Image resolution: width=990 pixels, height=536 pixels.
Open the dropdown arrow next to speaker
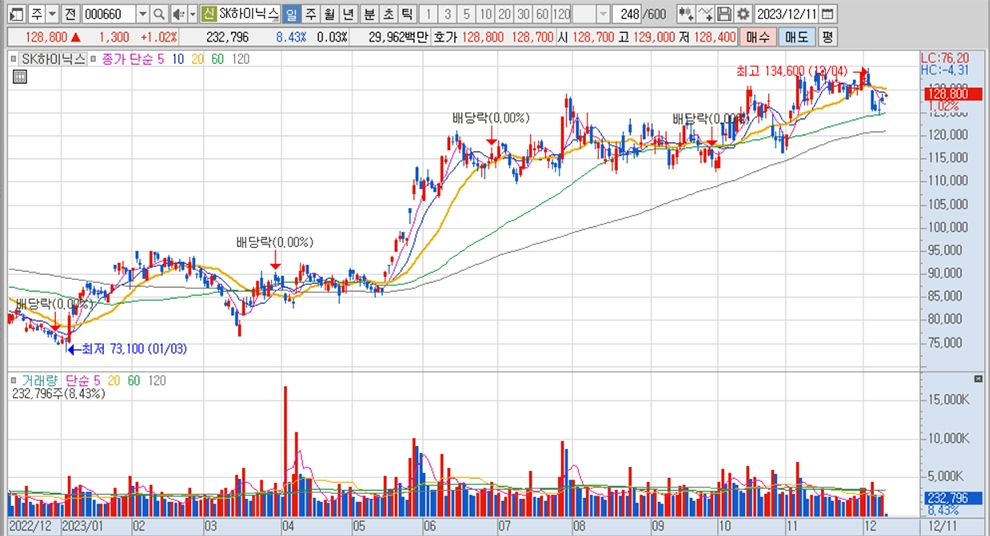coord(193,13)
